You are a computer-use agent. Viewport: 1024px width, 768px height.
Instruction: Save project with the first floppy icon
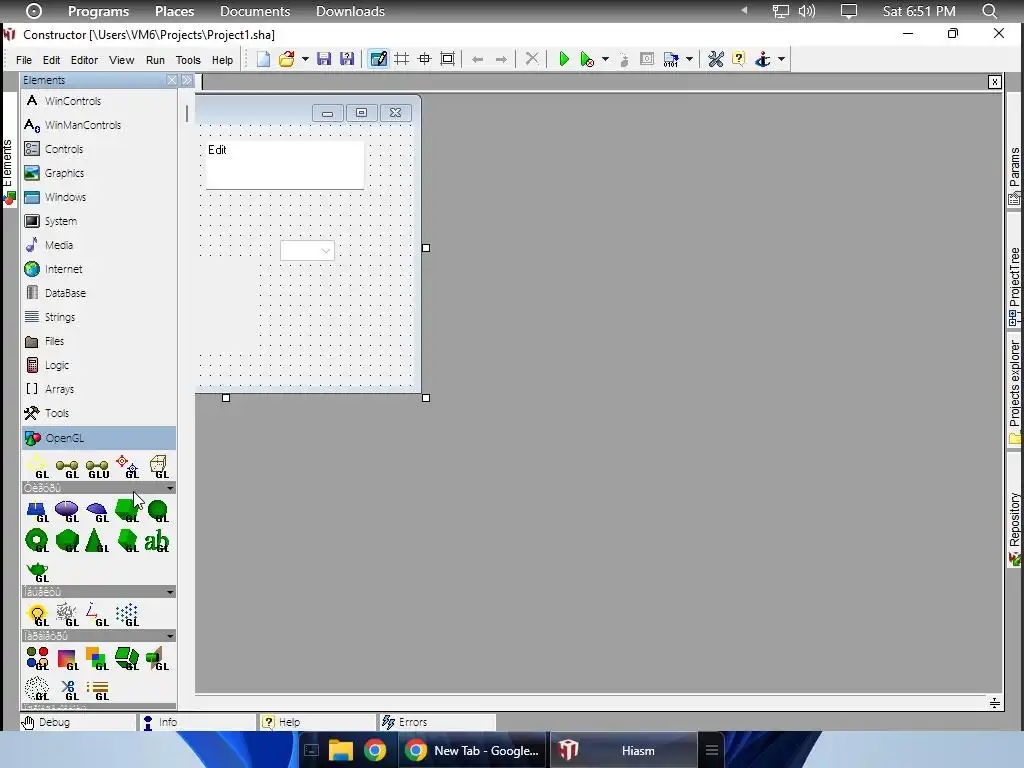(324, 59)
